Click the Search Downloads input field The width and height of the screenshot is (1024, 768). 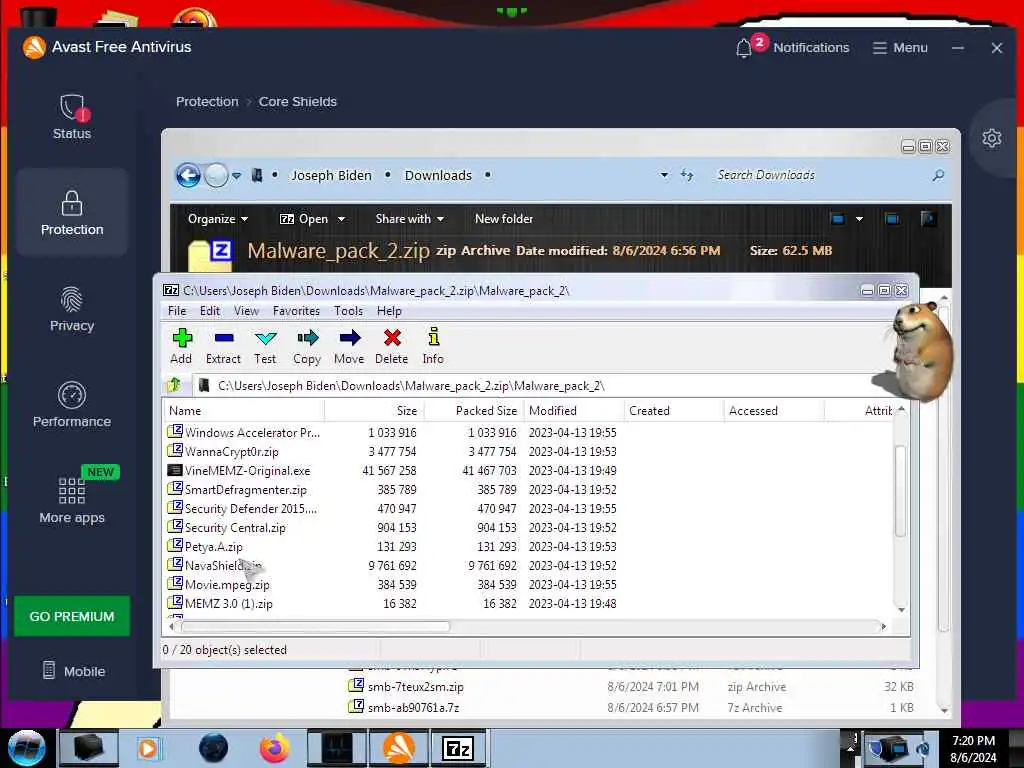[x=822, y=175]
